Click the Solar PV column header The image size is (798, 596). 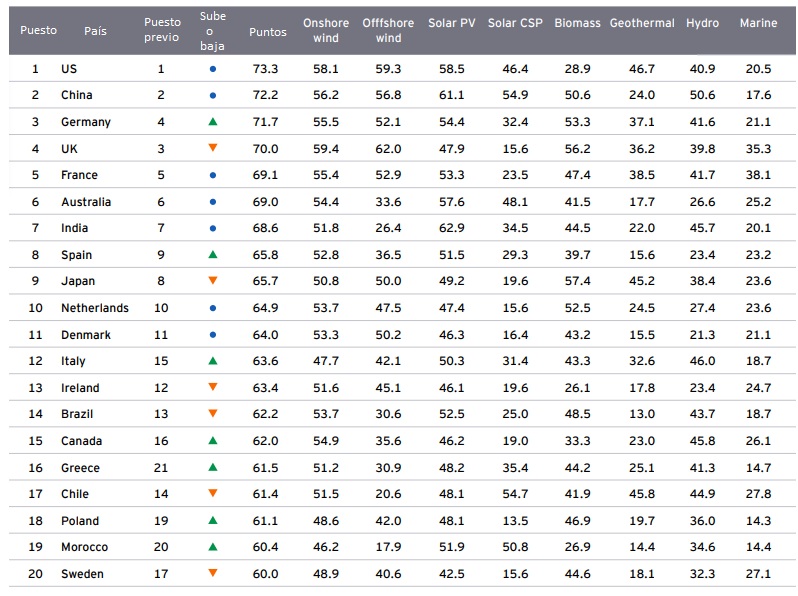pyautogui.click(x=451, y=23)
